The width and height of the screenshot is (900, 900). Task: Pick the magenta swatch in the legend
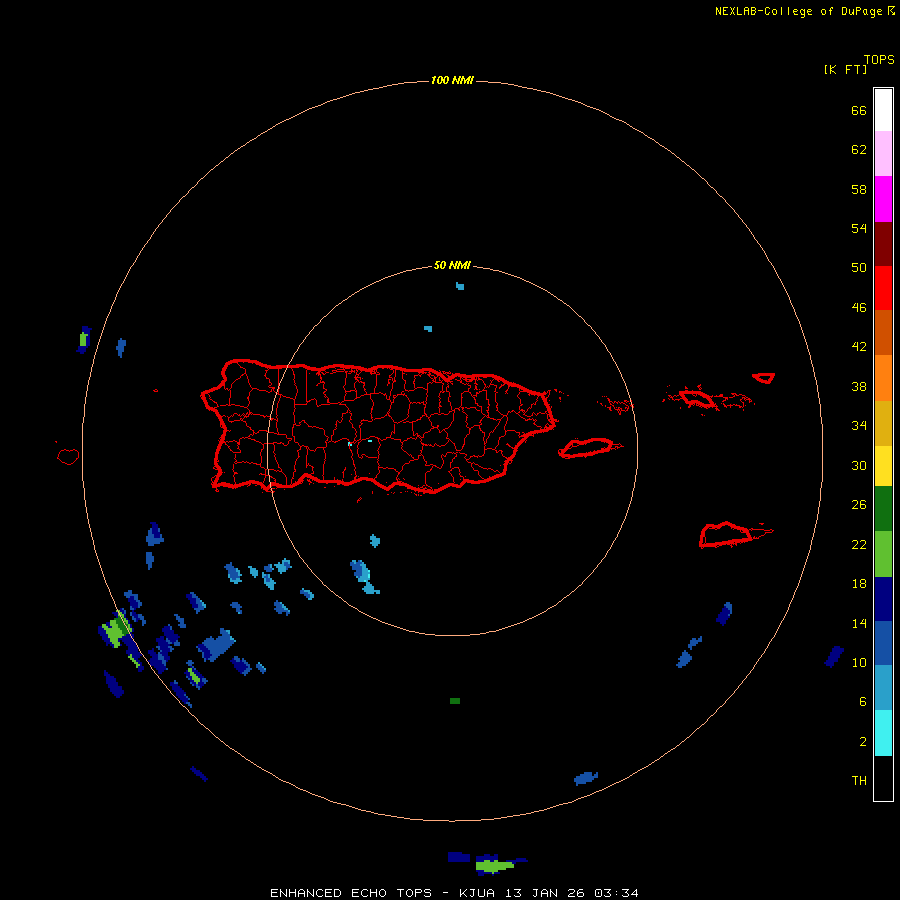point(883,199)
